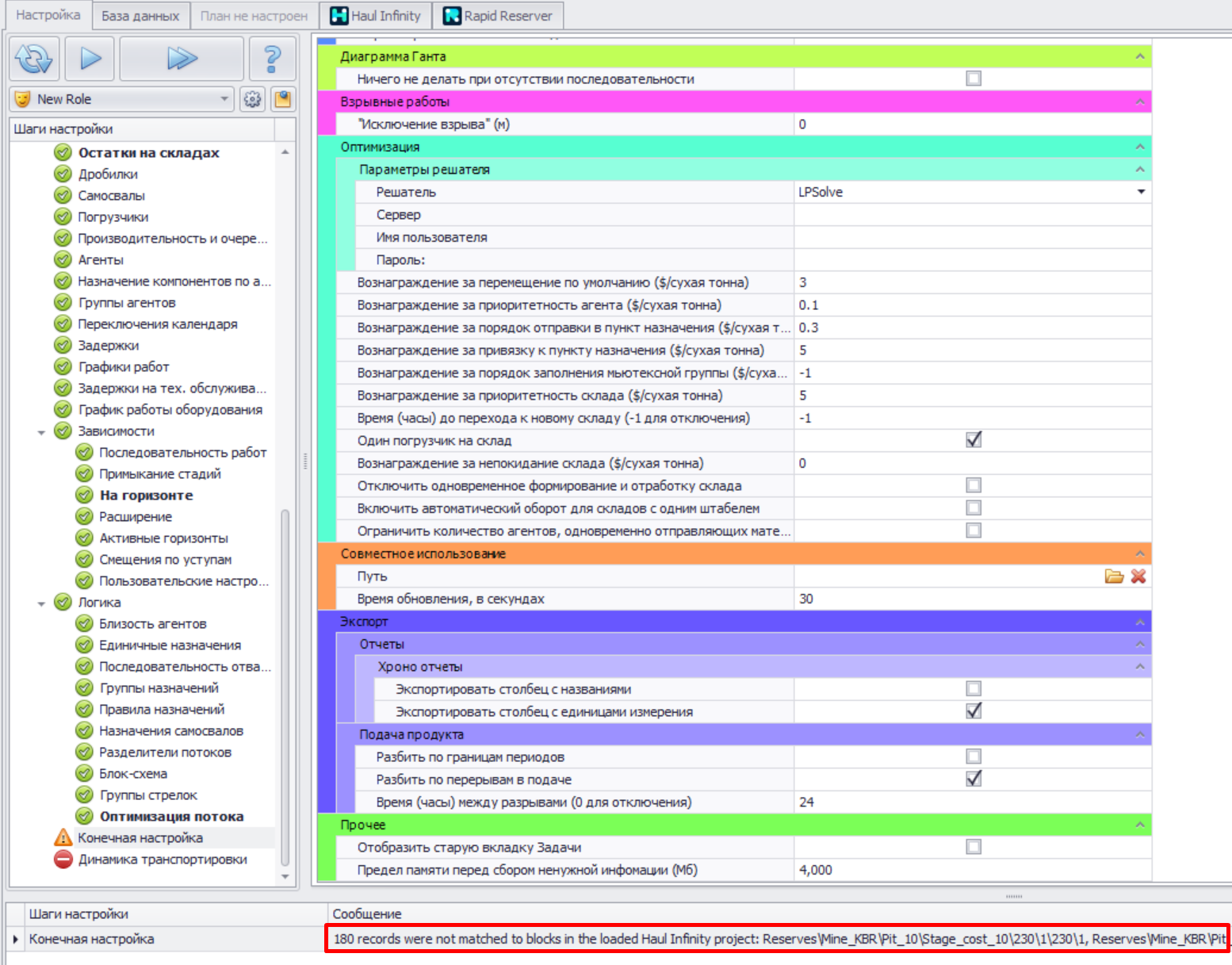
Task: Open the Решатель LPSolve dropdown
Action: click(1140, 192)
